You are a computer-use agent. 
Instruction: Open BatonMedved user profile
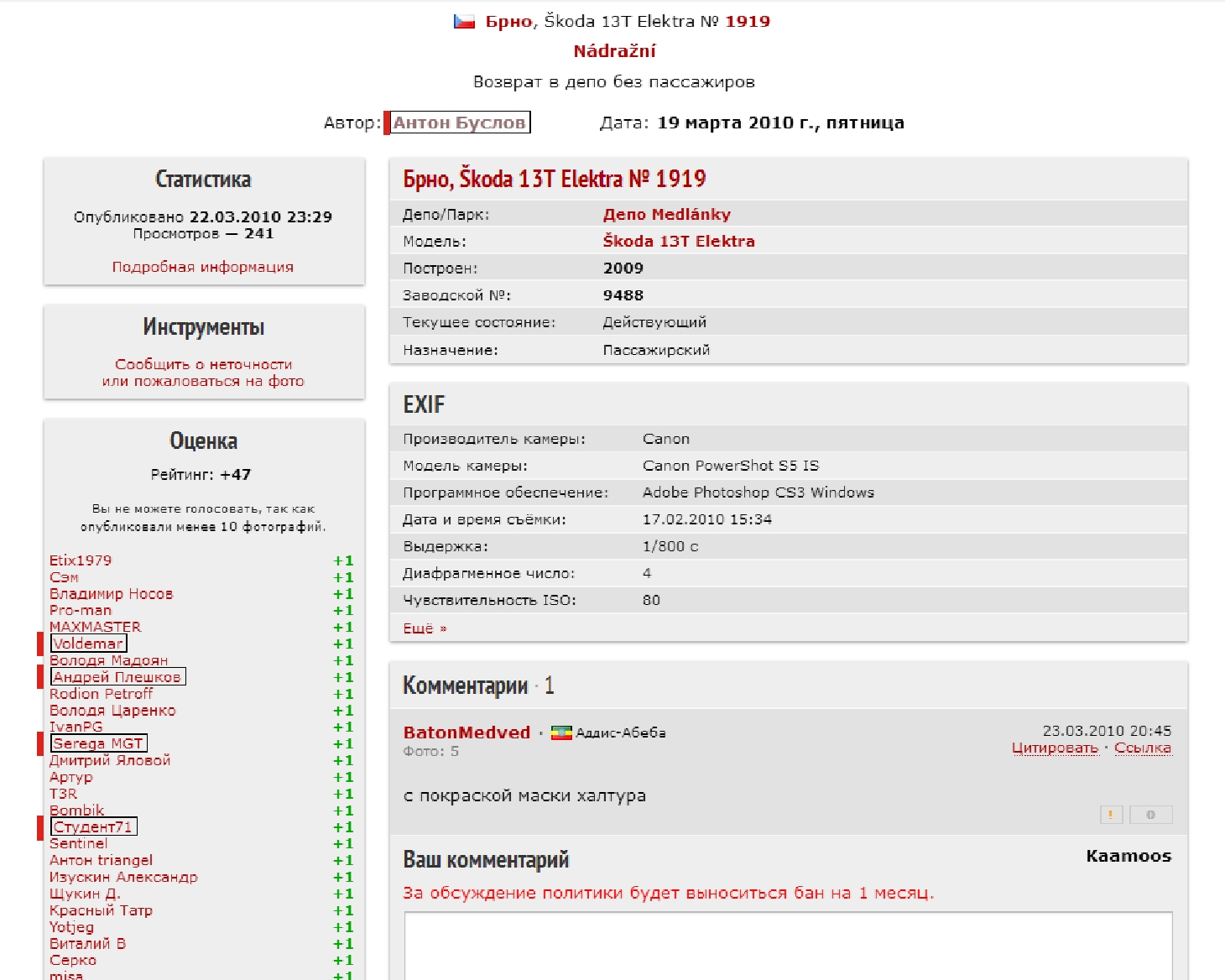[x=467, y=732]
